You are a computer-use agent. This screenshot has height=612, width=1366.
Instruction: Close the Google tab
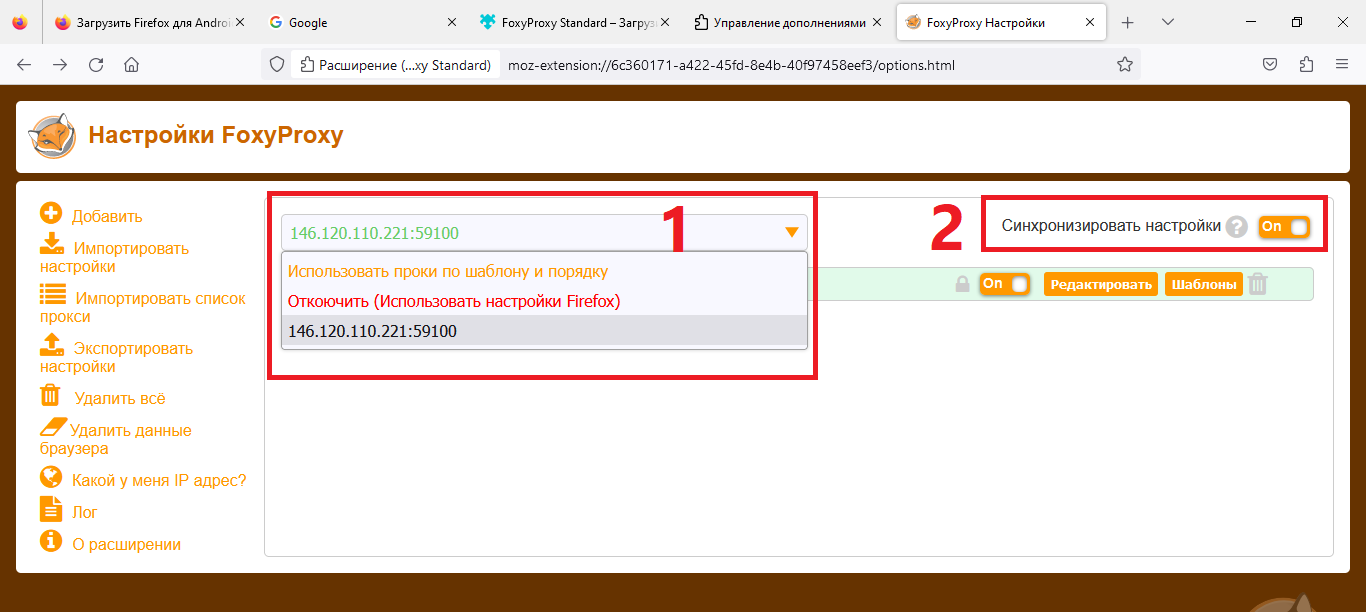pos(451,22)
